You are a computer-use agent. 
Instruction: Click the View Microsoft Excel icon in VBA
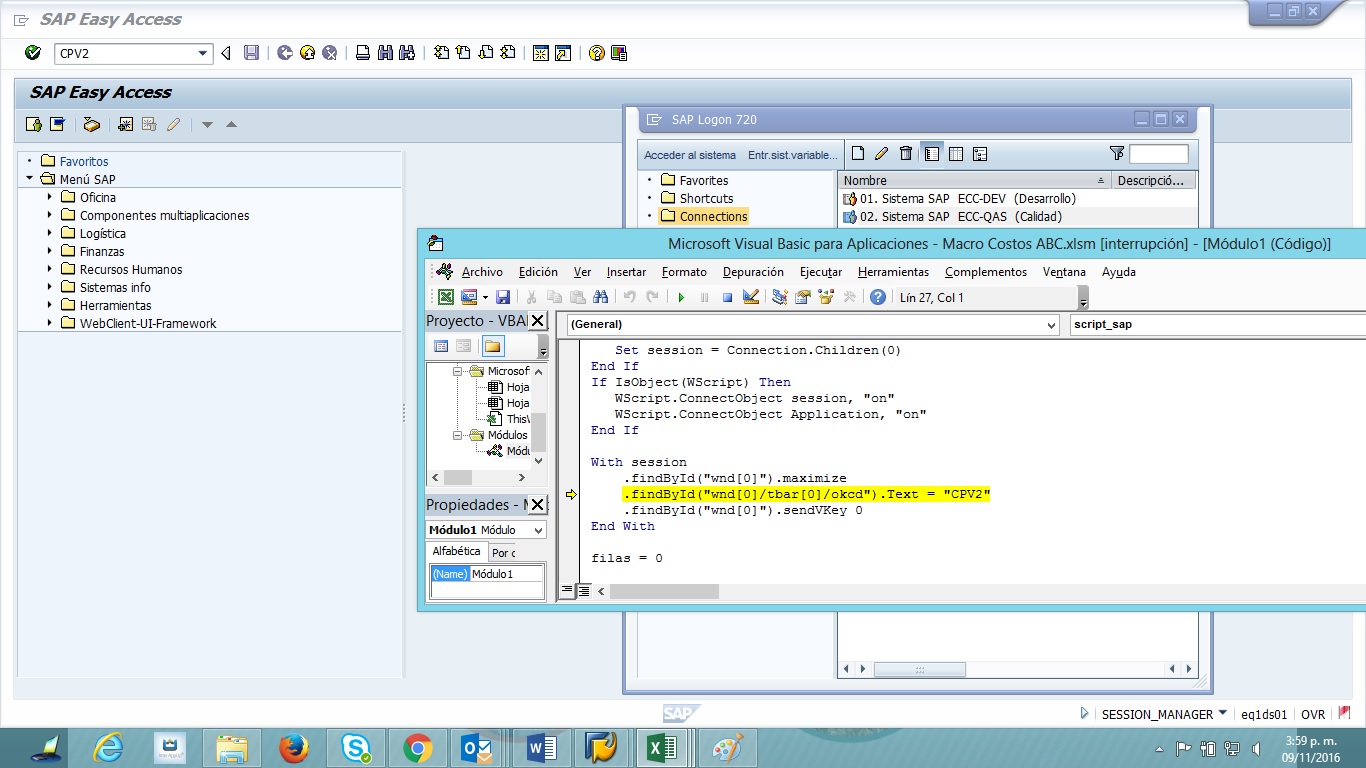(448, 297)
